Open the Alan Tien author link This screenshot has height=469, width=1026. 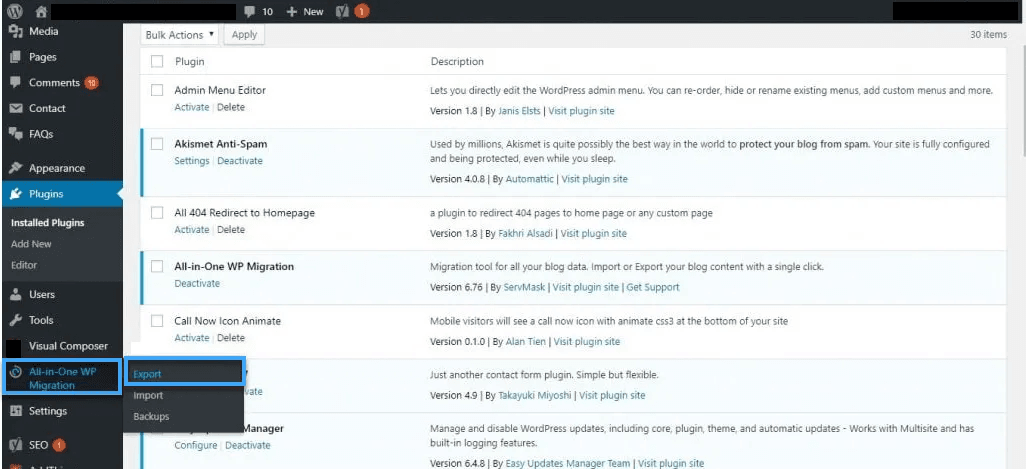point(526,341)
